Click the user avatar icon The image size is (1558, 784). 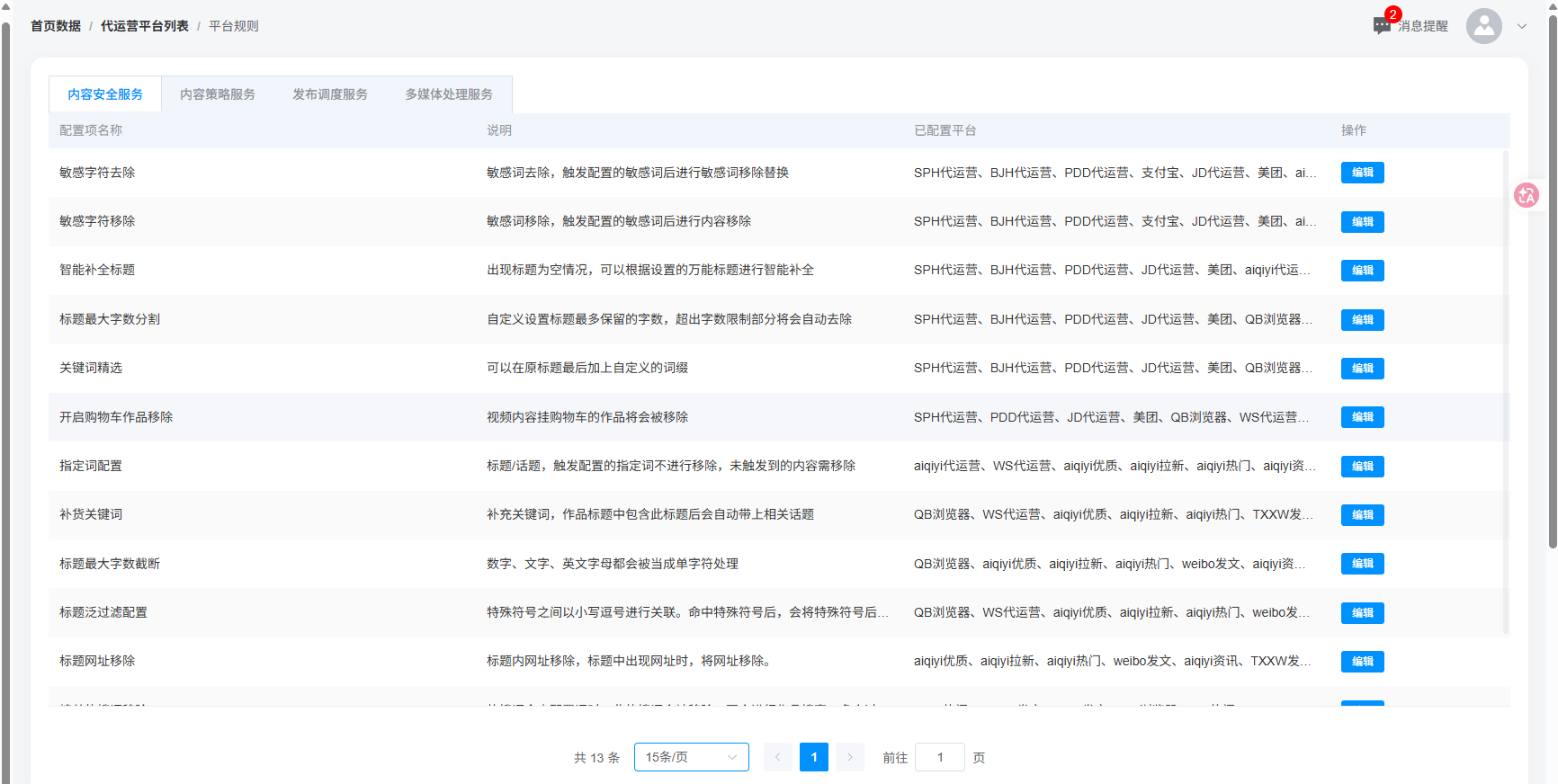click(x=1484, y=26)
